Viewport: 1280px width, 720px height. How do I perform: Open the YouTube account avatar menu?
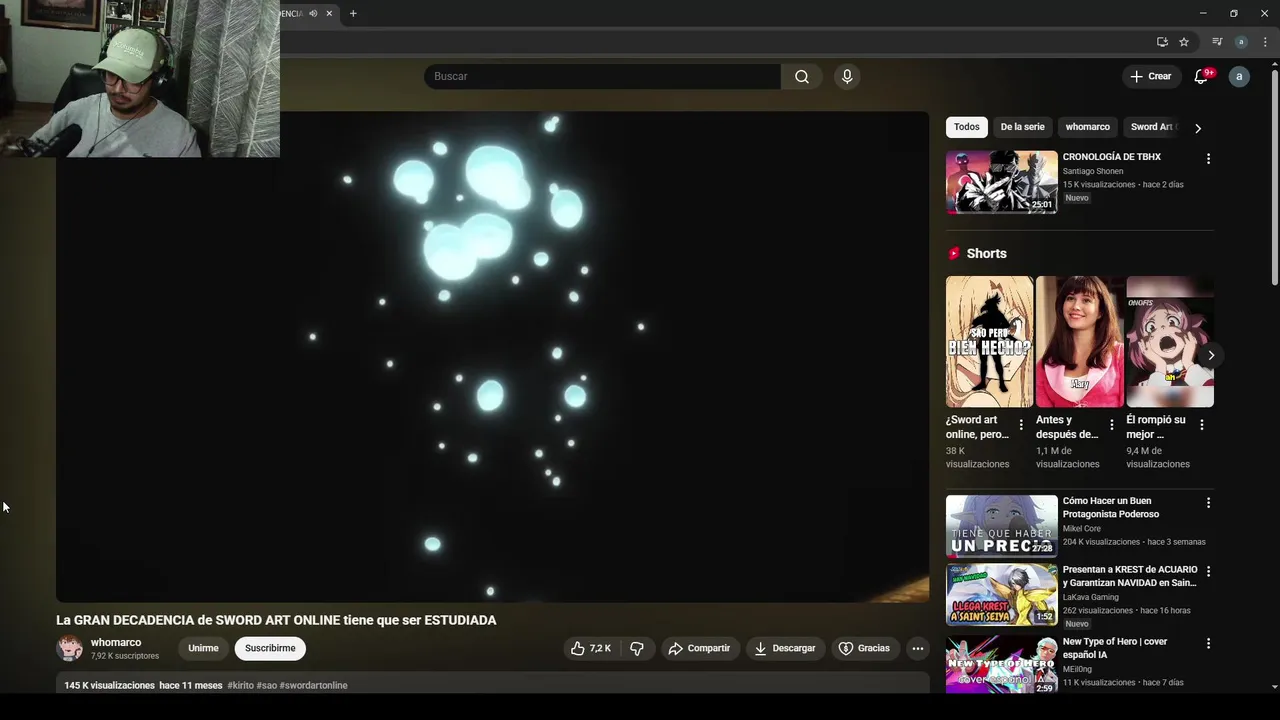click(1239, 77)
